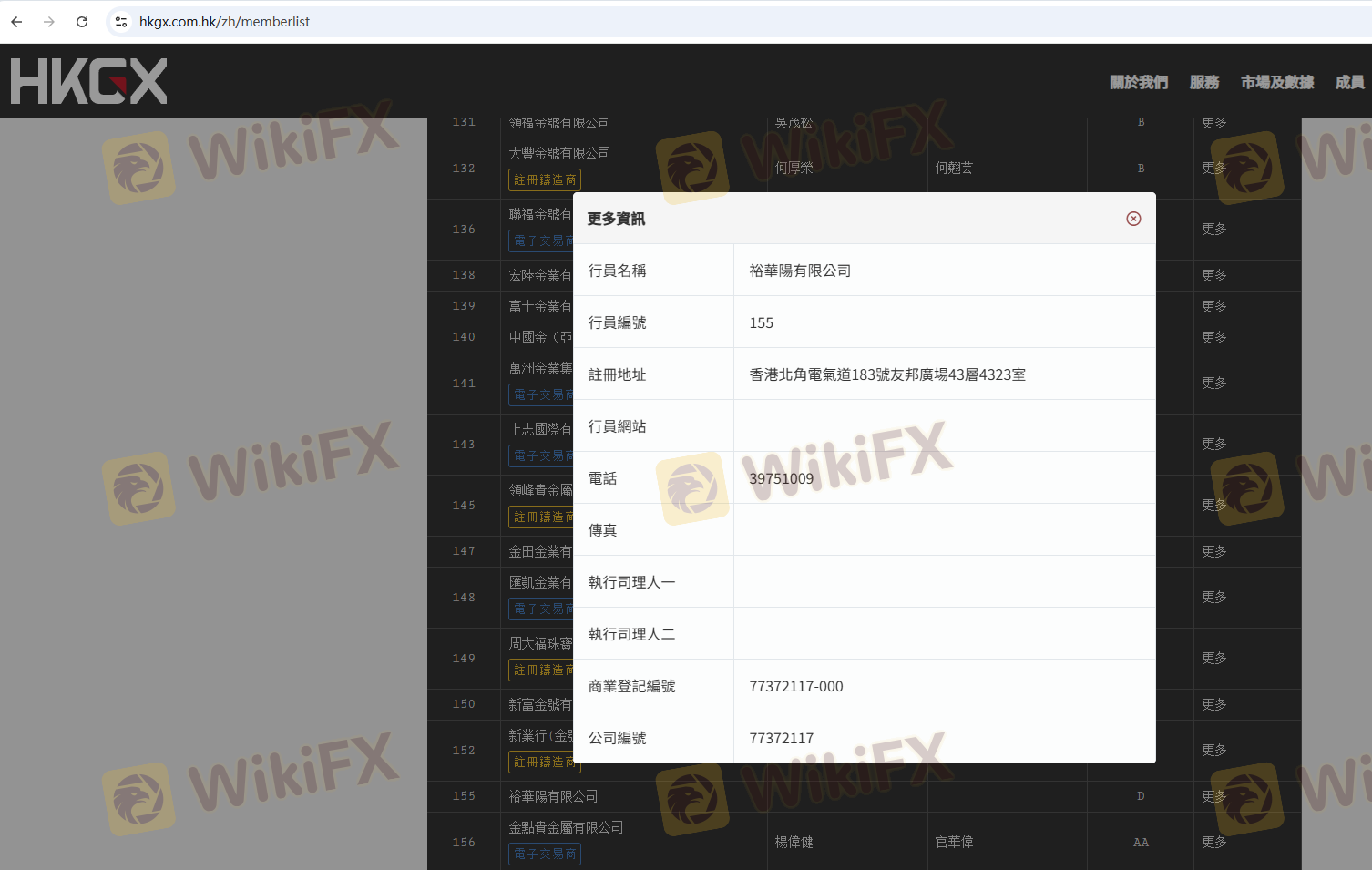Click 更多 for member row 150
Viewport: 1372px width, 870px height.
pyautogui.click(x=1214, y=704)
